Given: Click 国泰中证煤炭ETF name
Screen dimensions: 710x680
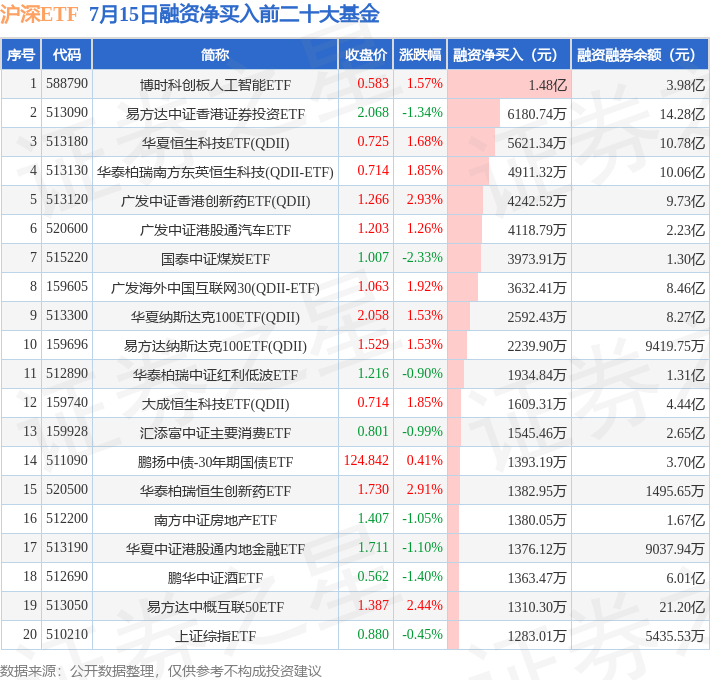Looking at the screenshot, I should (215, 259).
